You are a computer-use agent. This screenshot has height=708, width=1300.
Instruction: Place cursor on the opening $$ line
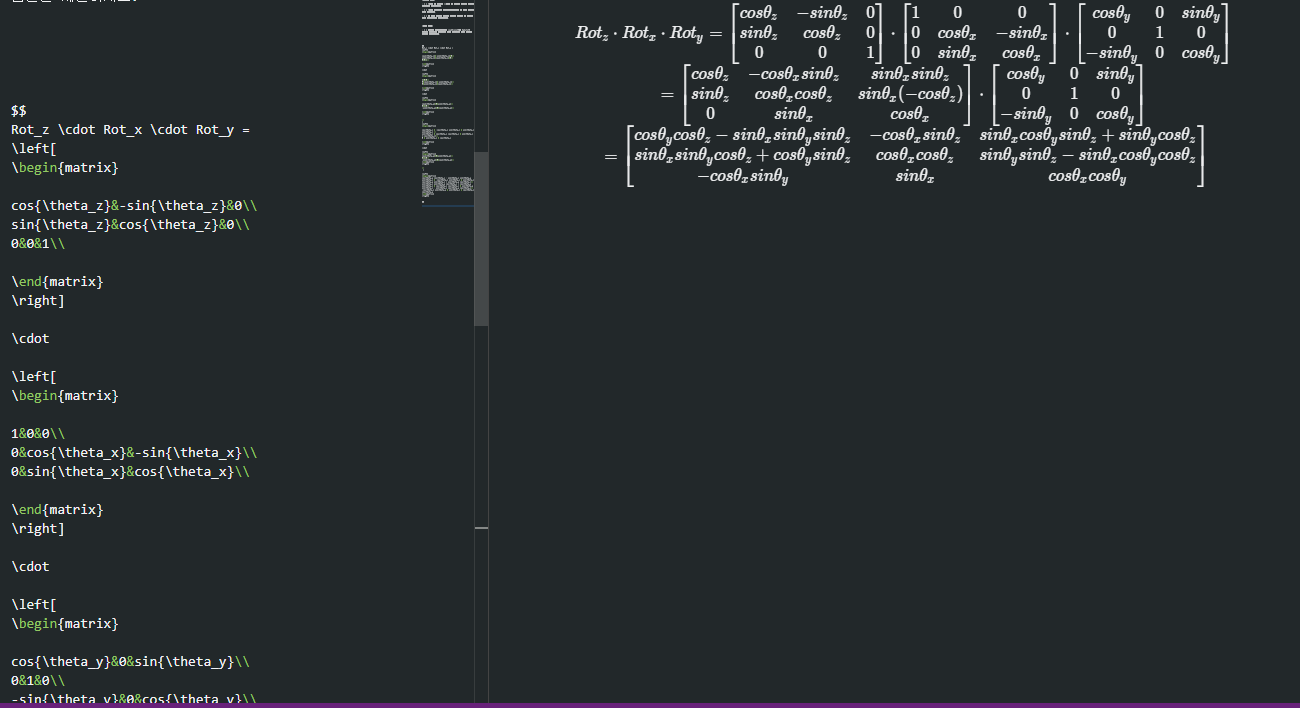pyautogui.click(x=19, y=111)
